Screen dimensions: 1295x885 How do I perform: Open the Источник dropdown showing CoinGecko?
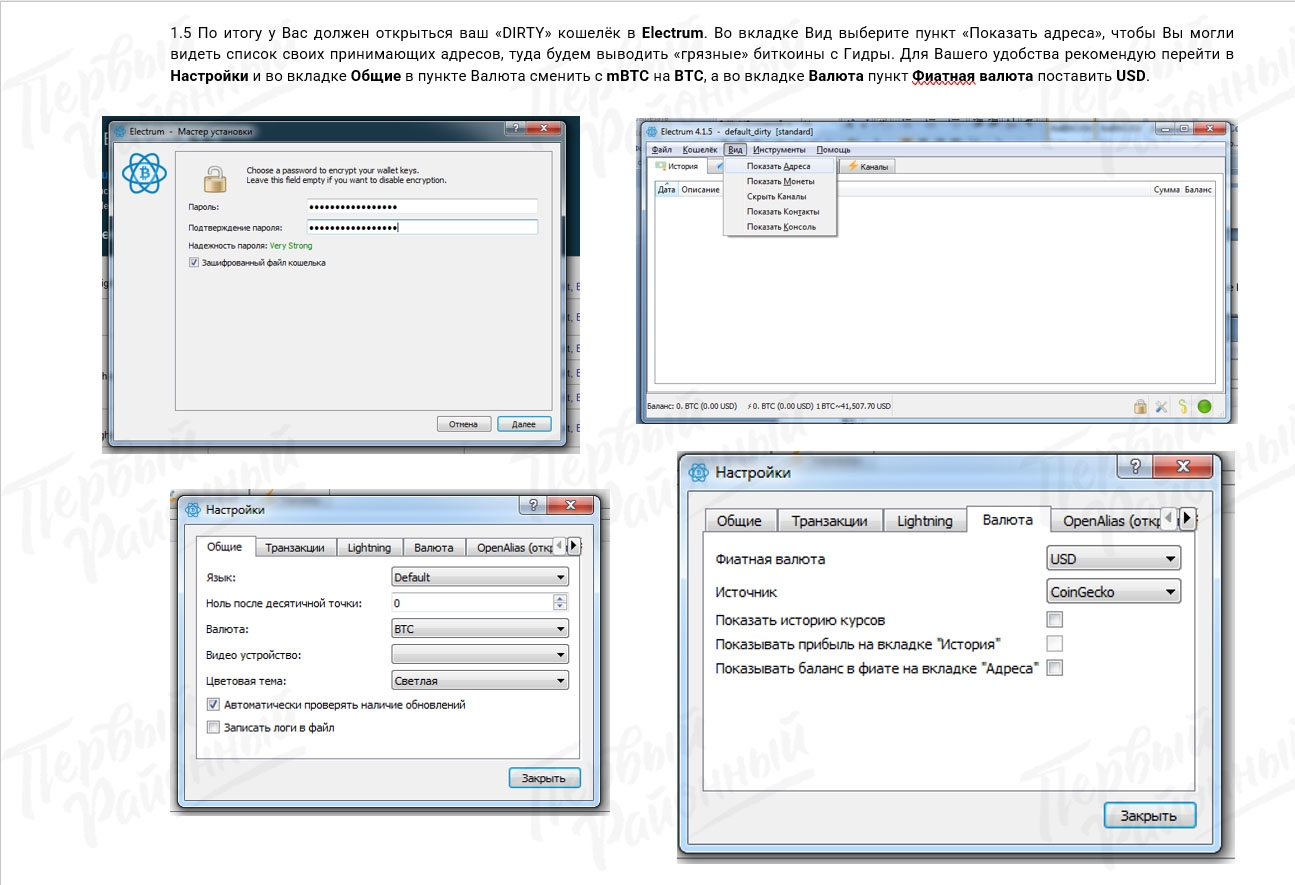click(1114, 592)
